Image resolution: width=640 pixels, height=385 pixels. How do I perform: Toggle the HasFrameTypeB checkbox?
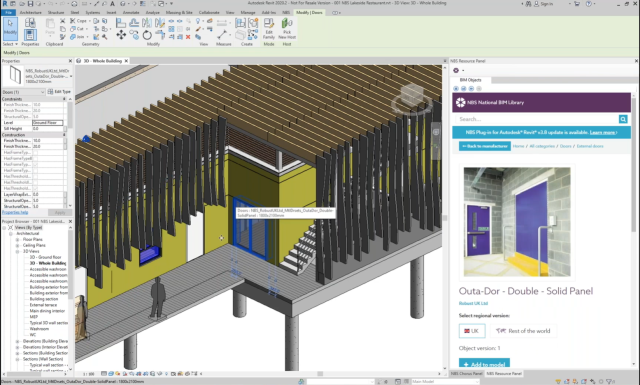tap(35, 158)
